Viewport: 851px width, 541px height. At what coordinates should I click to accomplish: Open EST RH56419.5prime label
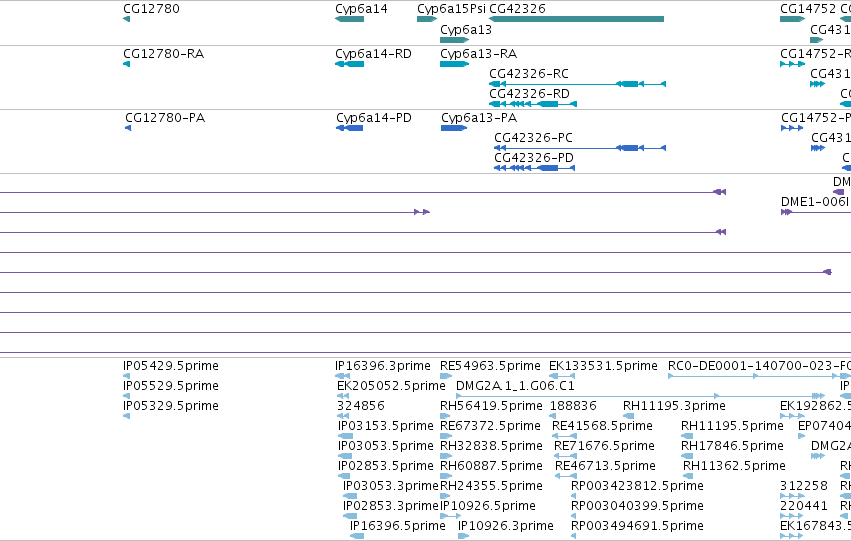tap(491, 406)
